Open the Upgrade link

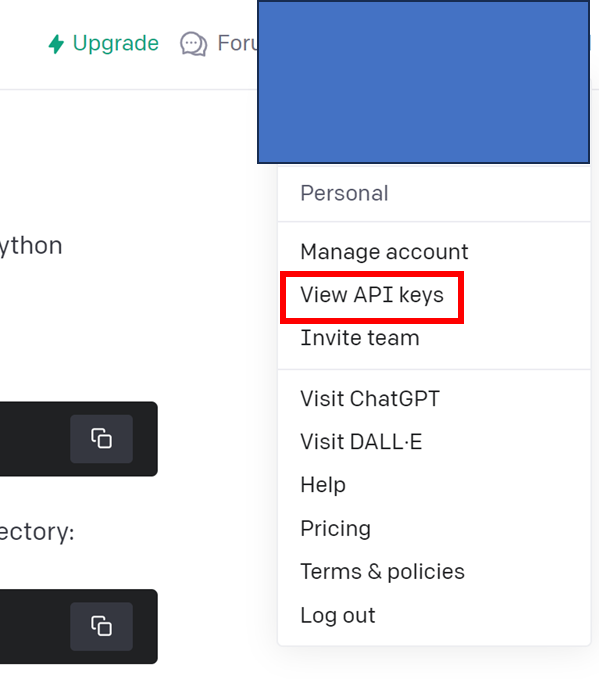tap(104, 44)
